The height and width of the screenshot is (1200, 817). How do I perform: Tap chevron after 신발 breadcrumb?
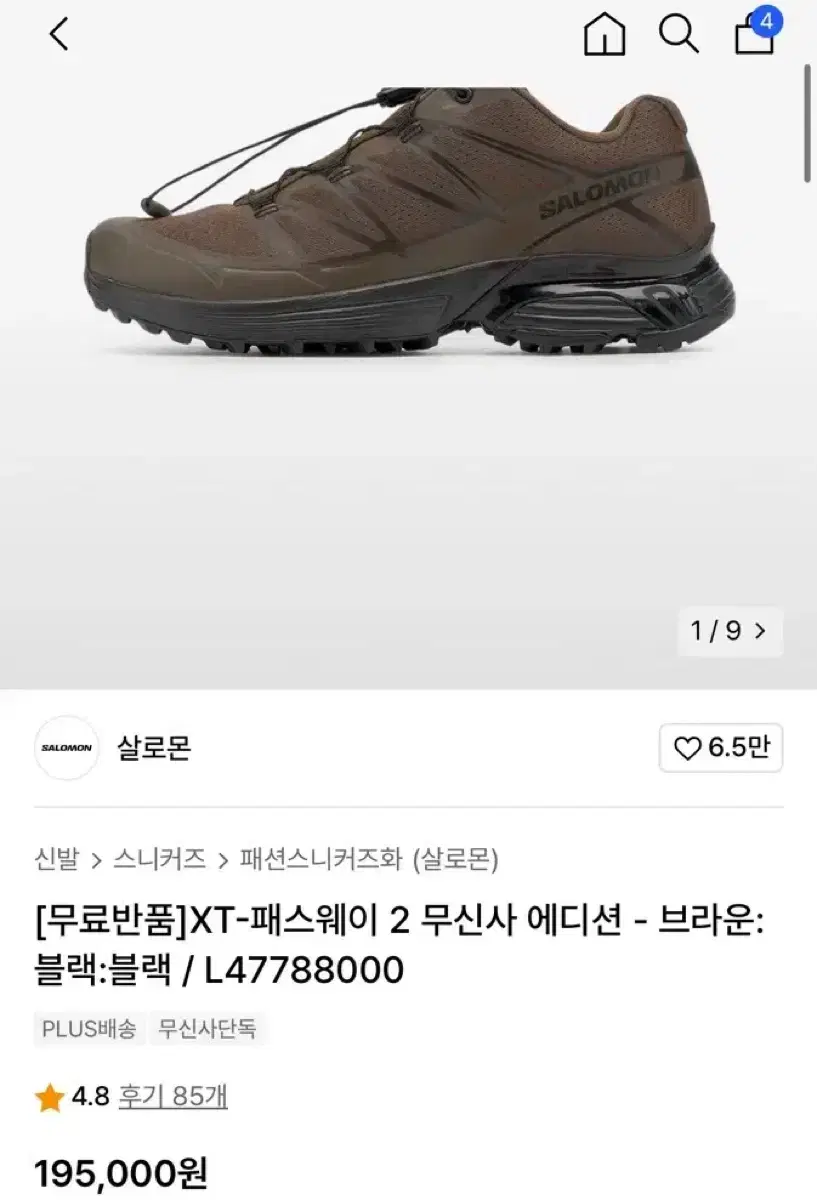pyautogui.click(x=96, y=859)
